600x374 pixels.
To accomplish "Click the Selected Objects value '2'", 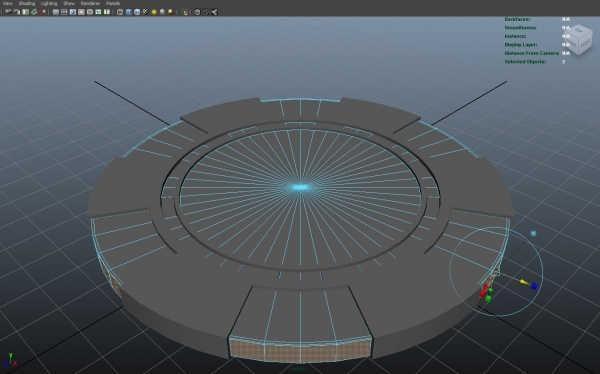I will point(563,62).
